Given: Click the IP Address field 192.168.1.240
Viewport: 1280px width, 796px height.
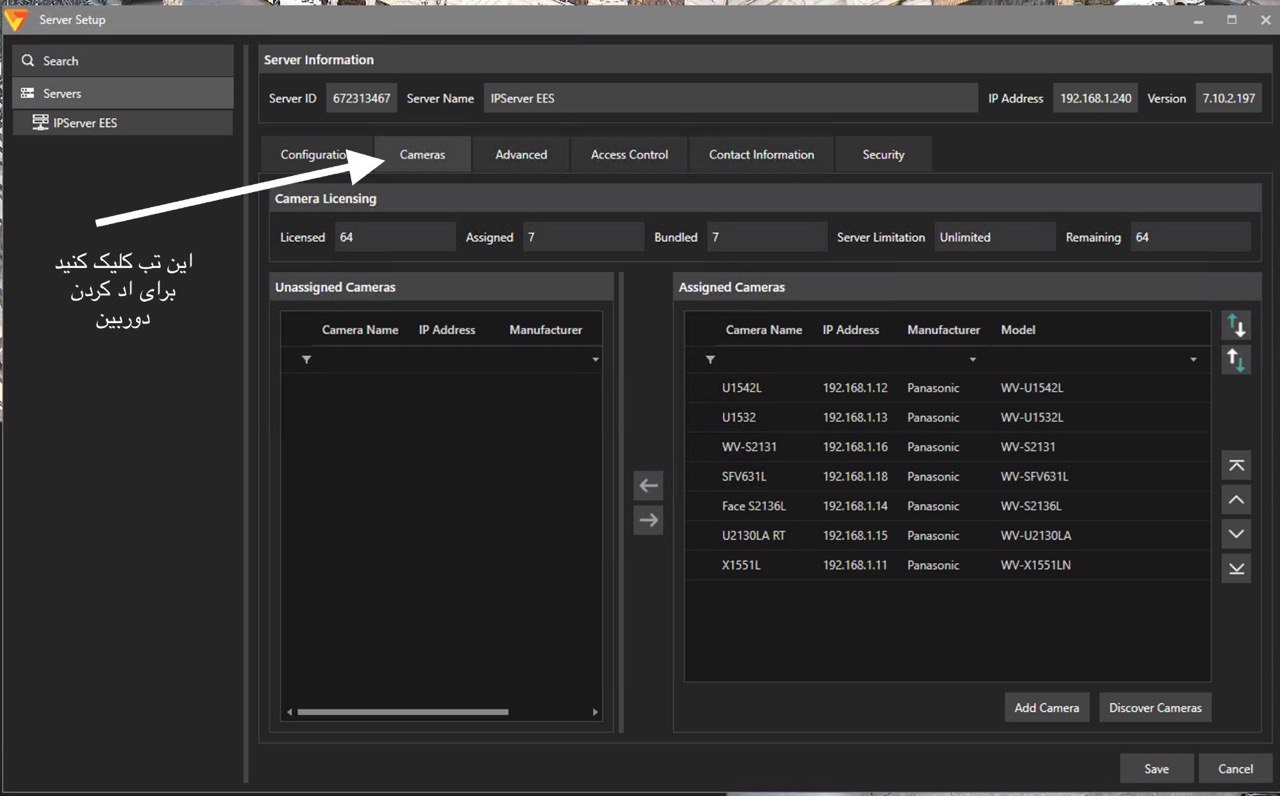Looking at the screenshot, I should click(1095, 98).
